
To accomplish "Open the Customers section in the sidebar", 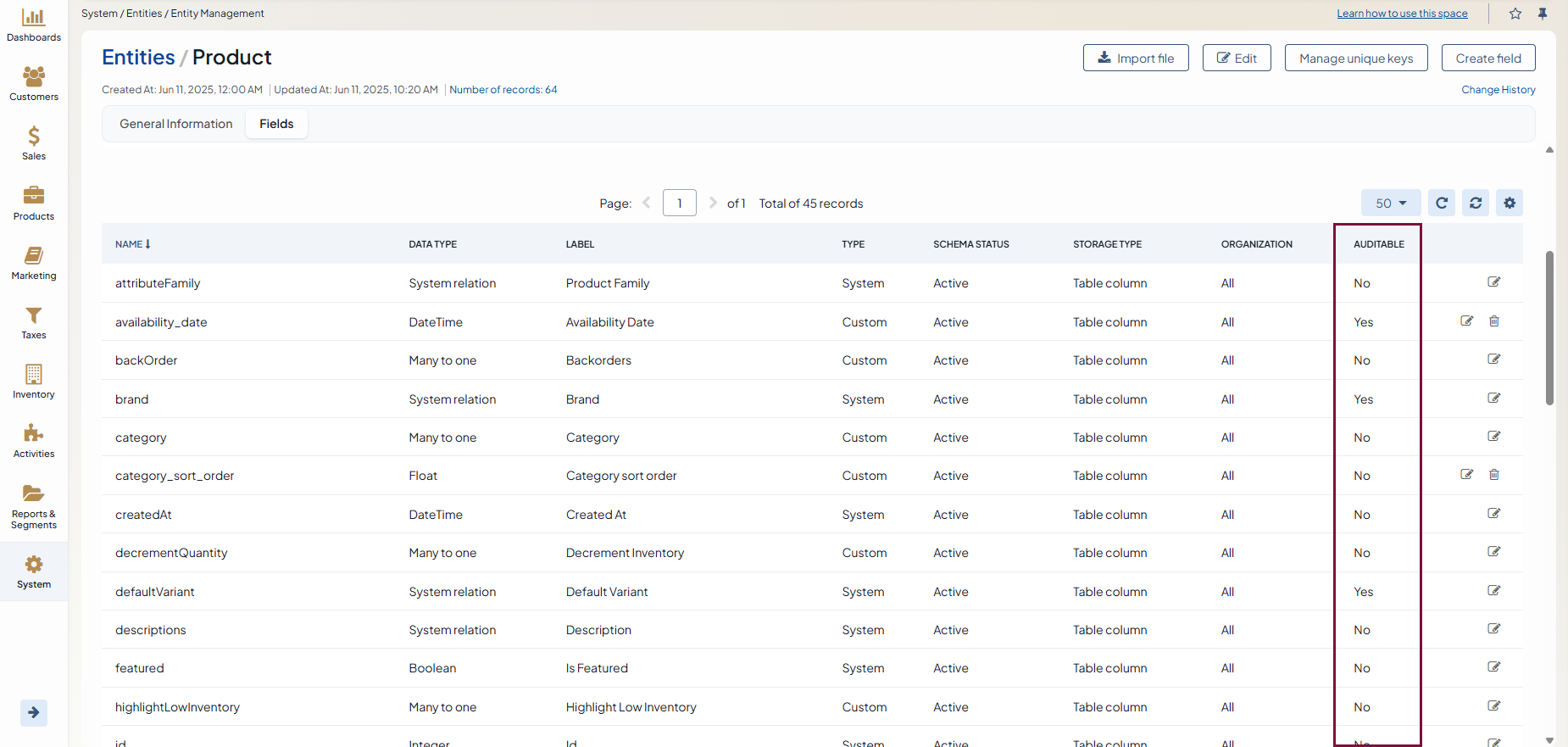I will 34,84.
